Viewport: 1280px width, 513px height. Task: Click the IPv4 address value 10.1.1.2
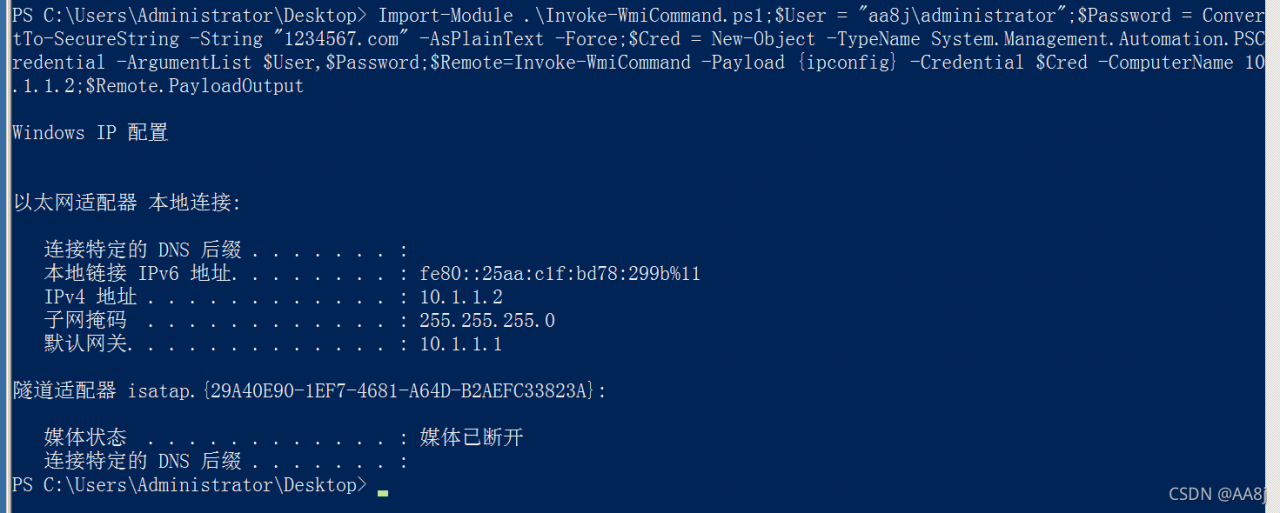click(x=461, y=298)
